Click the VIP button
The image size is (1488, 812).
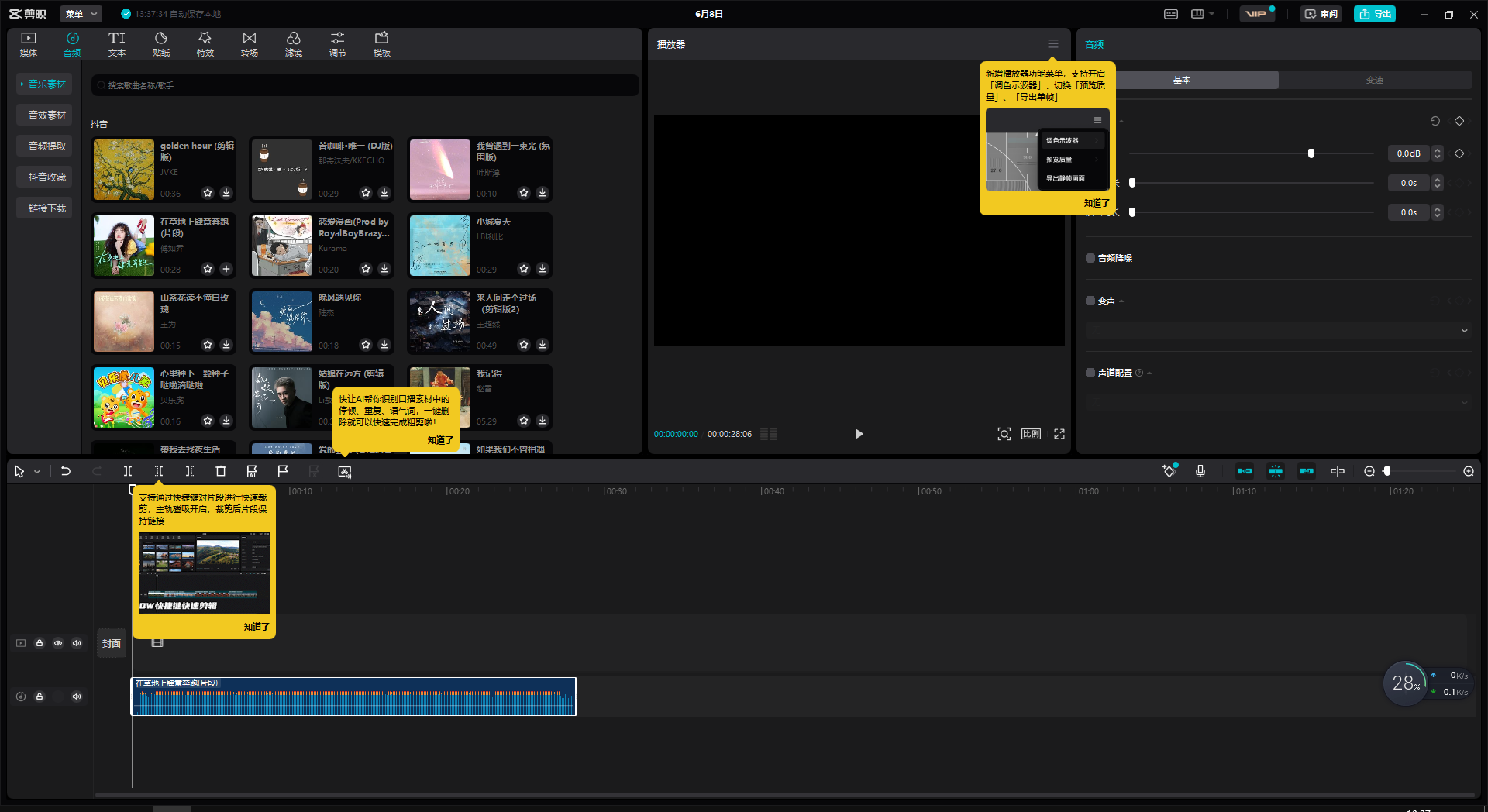pyautogui.click(x=1256, y=14)
